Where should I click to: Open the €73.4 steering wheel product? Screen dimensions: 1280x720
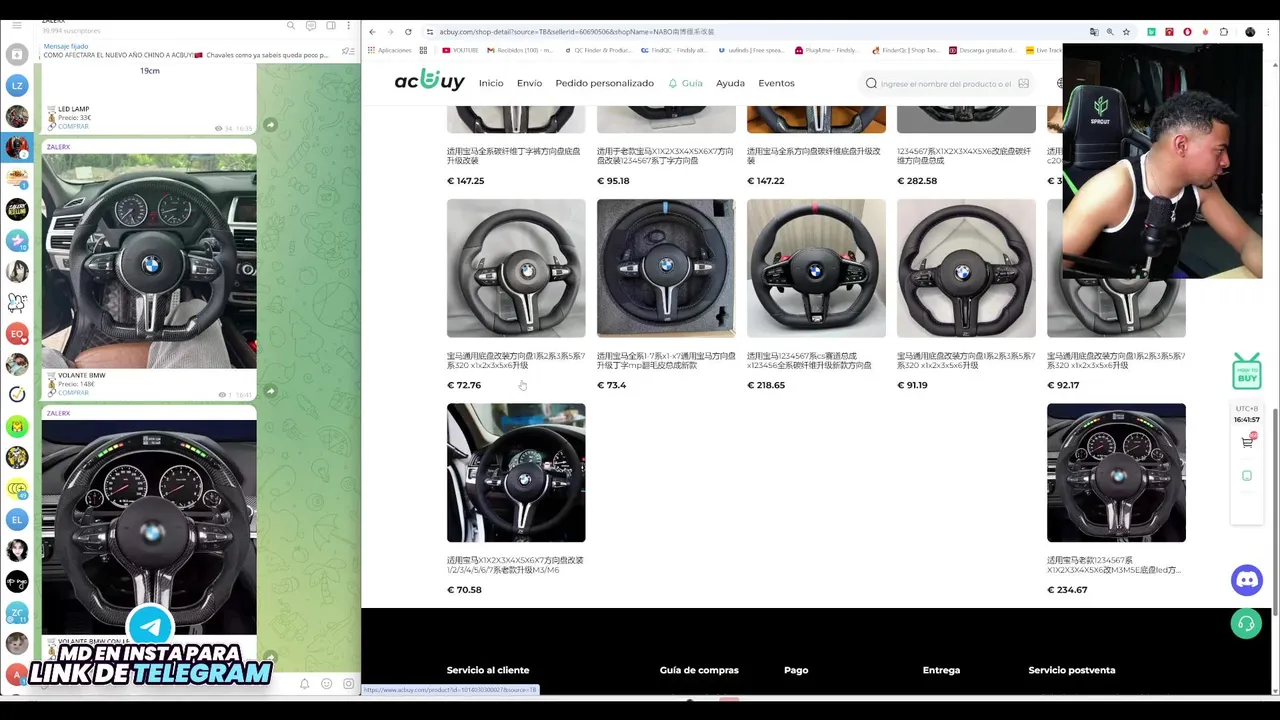[x=666, y=268]
